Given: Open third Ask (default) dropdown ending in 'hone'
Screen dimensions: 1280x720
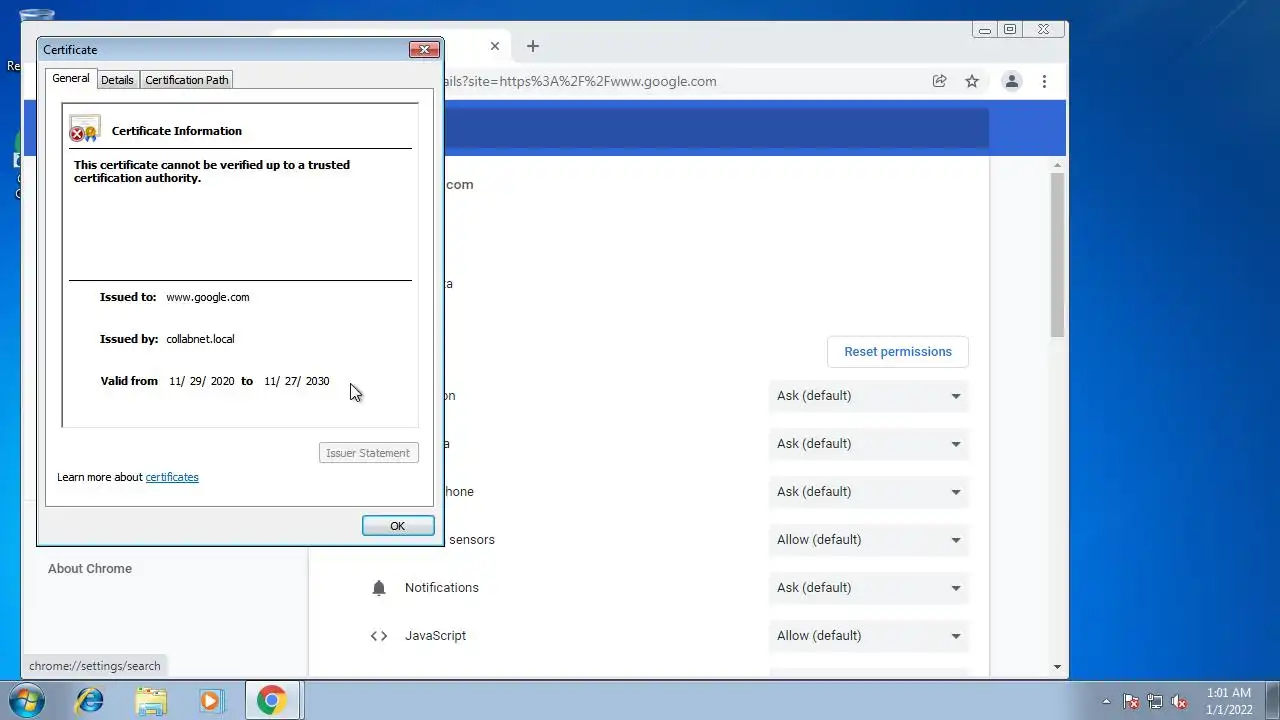Looking at the screenshot, I should pos(869,492).
